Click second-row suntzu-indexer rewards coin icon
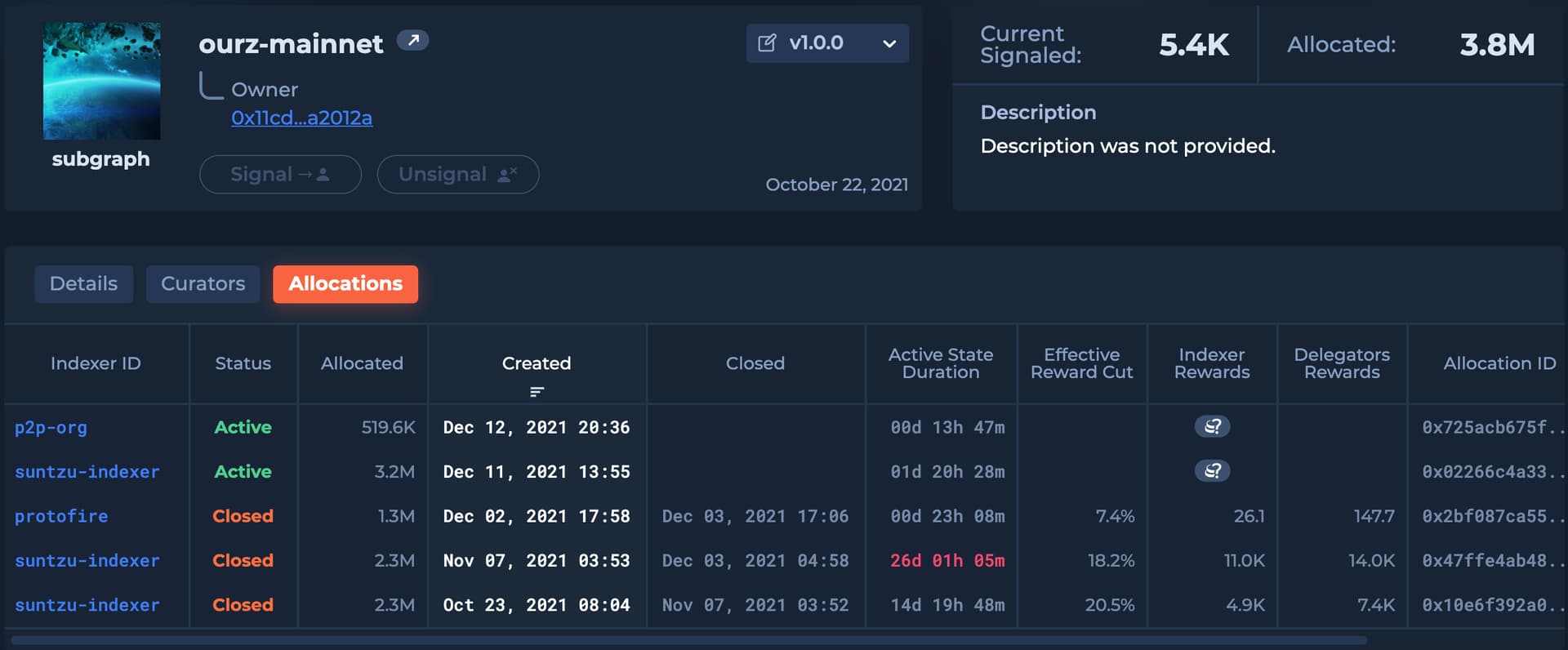 point(1212,471)
